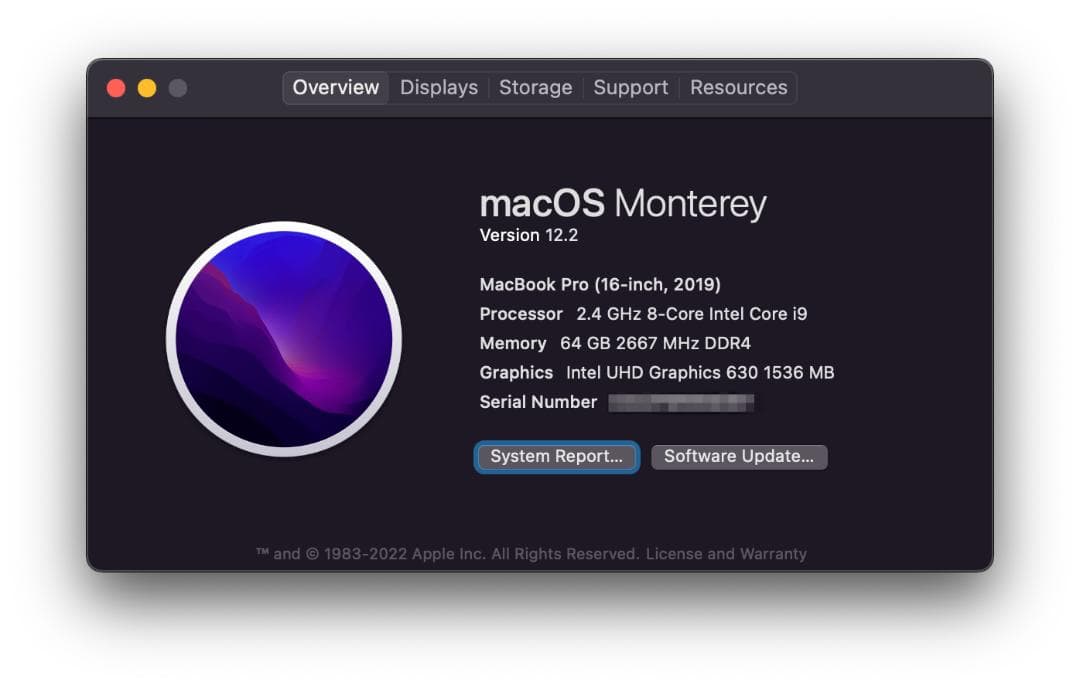1080x686 pixels.
Task: Open the Storage tab
Action: pos(535,88)
